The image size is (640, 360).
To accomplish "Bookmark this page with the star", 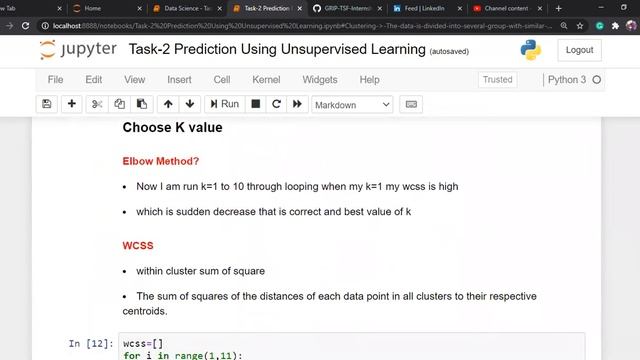I will point(580,26).
